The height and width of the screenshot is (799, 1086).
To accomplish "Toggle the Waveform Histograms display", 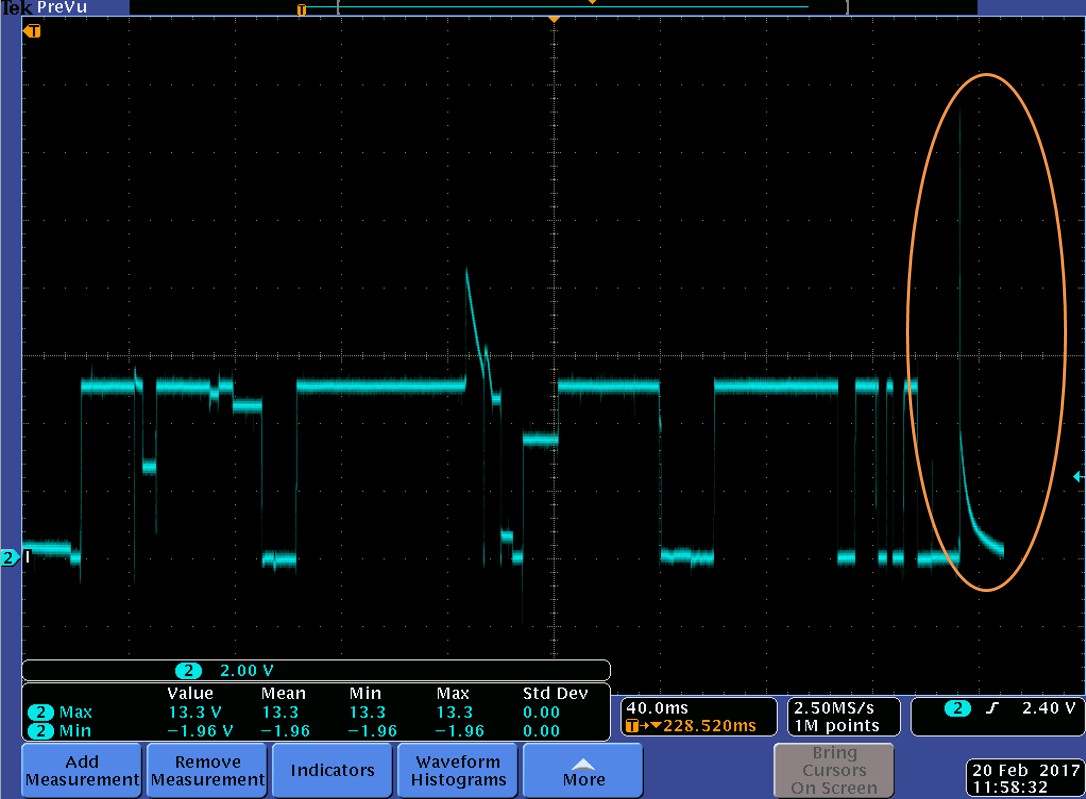I will tap(457, 770).
